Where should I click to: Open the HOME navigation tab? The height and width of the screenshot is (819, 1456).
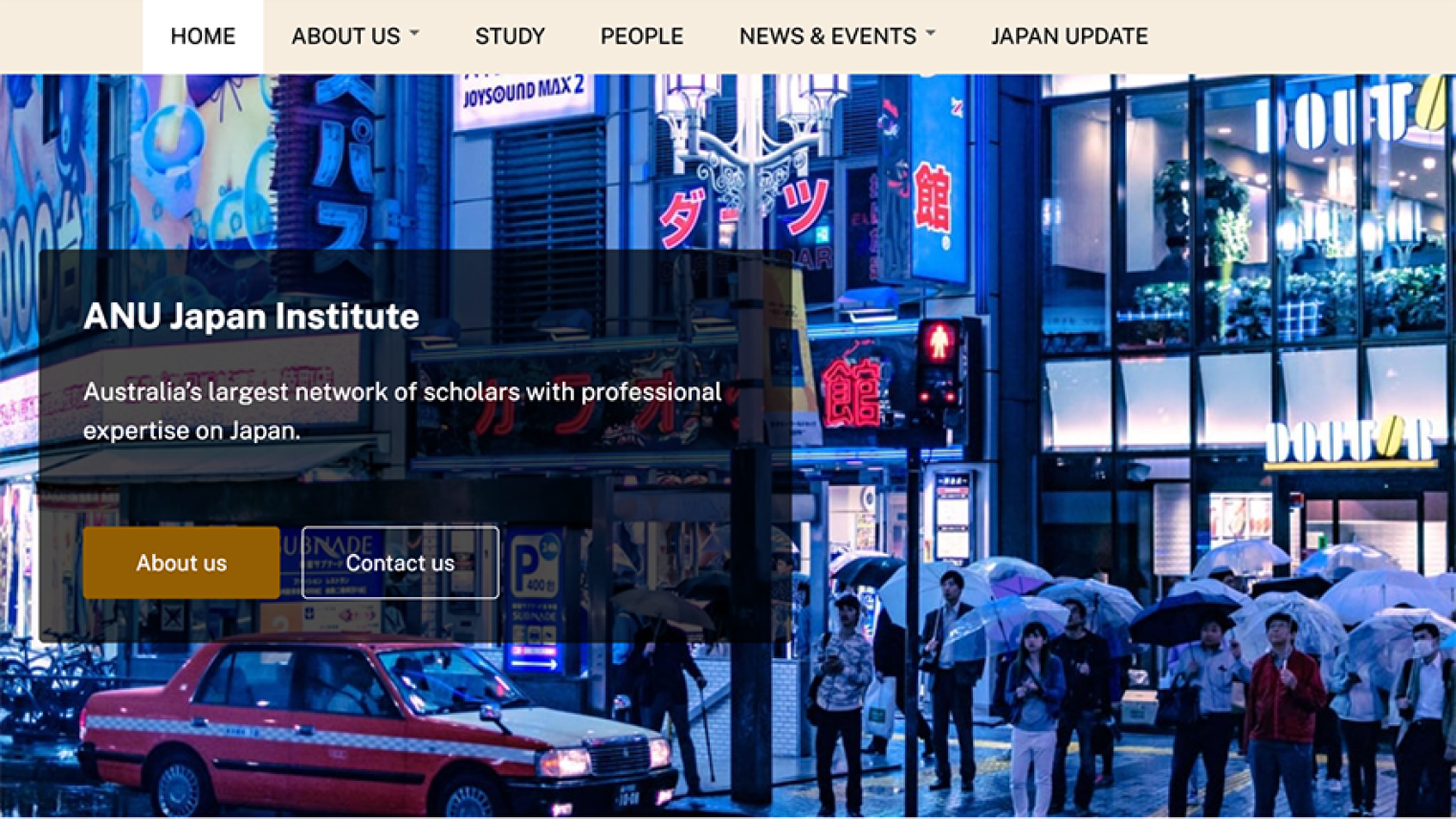click(x=203, y=36)
